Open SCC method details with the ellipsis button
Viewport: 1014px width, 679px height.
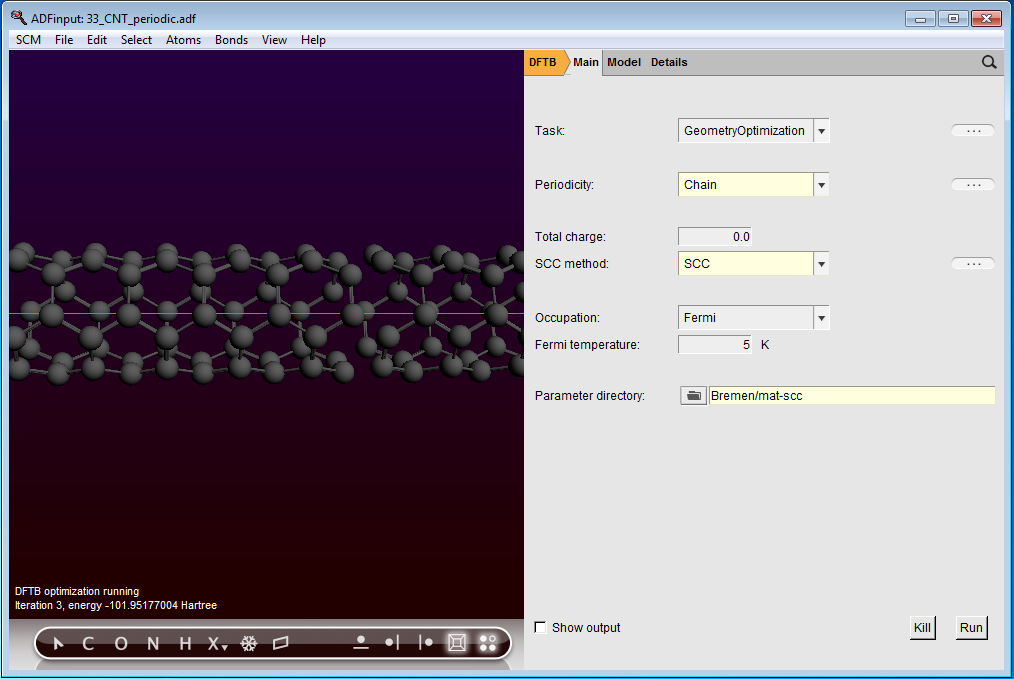(973, 264)
